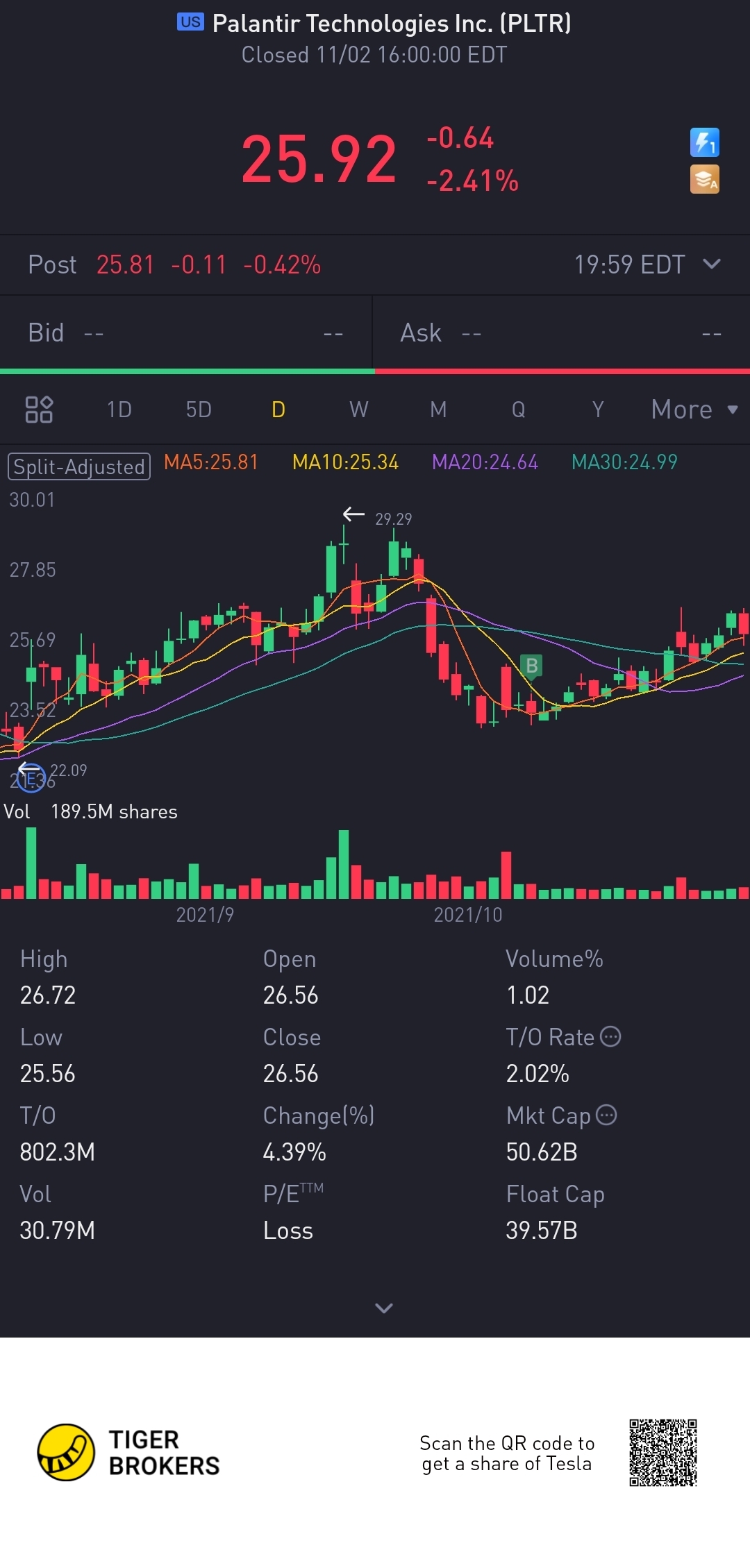Tap the Mkt Cap info icon
This screenshot has width=750, height=1568.
pyautogui.click(x=606, y=1115)
